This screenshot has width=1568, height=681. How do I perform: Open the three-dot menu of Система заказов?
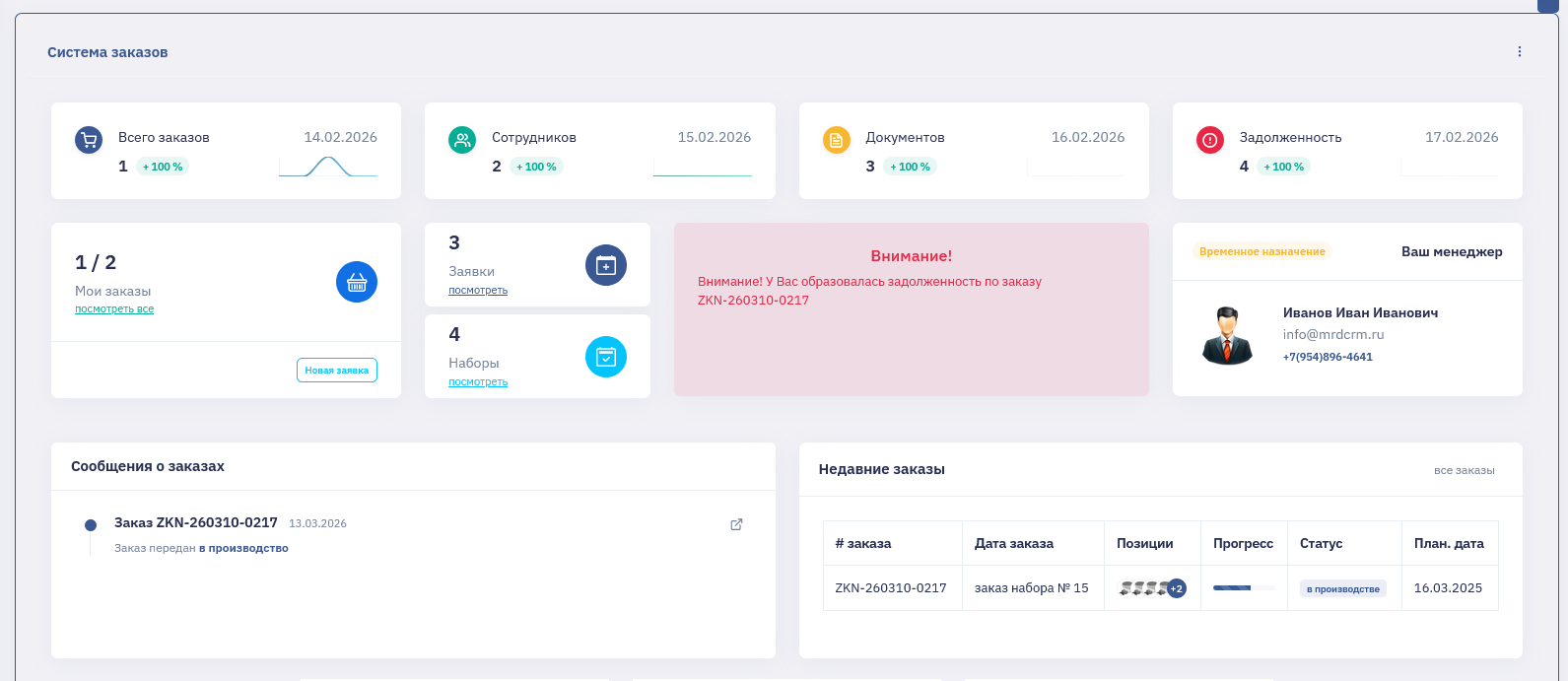pos(1520,52)
